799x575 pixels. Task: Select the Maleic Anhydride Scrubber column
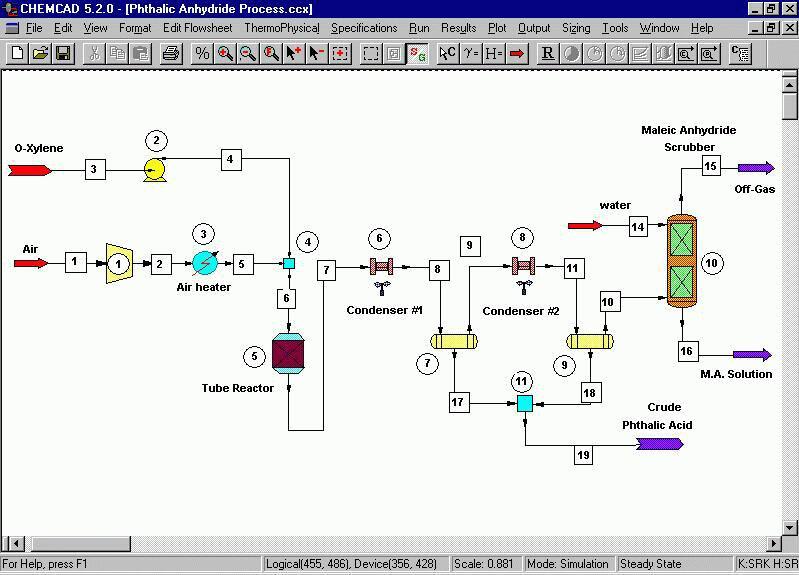point(682,261)
